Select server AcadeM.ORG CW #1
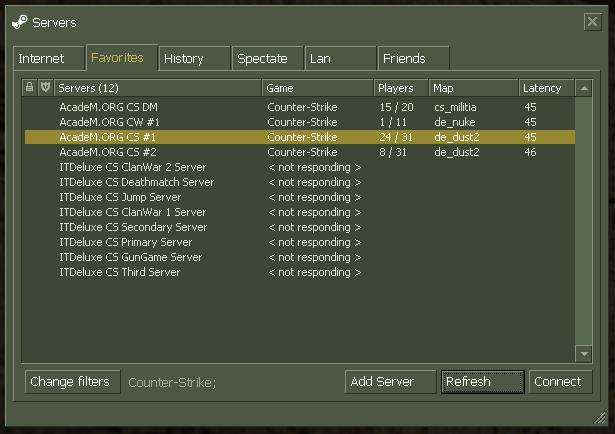 (300, 122)
